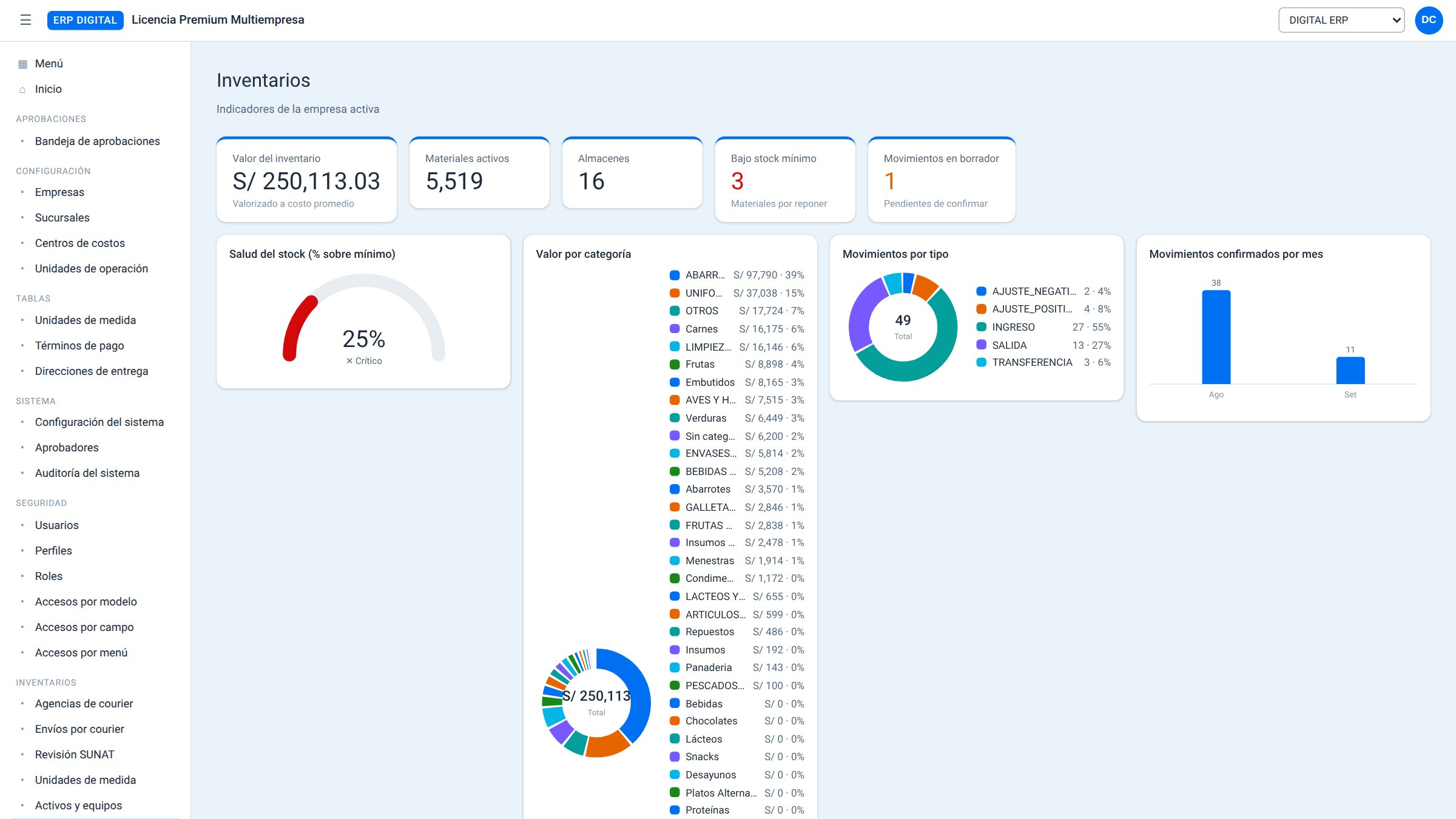This screenshot has height=819, width=1456.
Task: Click the Movimientos en borrador card
Action: 942,180
